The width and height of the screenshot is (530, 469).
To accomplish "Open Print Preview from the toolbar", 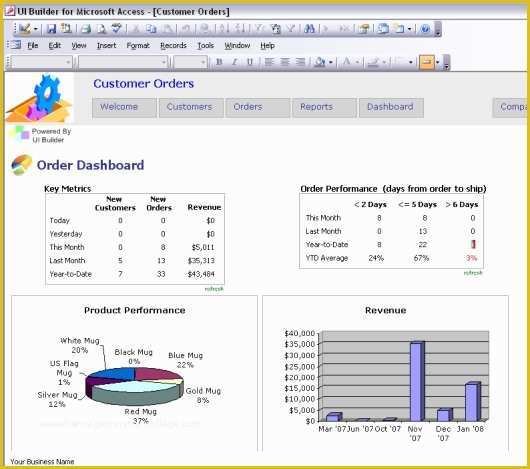I will (x=101, y=29).
